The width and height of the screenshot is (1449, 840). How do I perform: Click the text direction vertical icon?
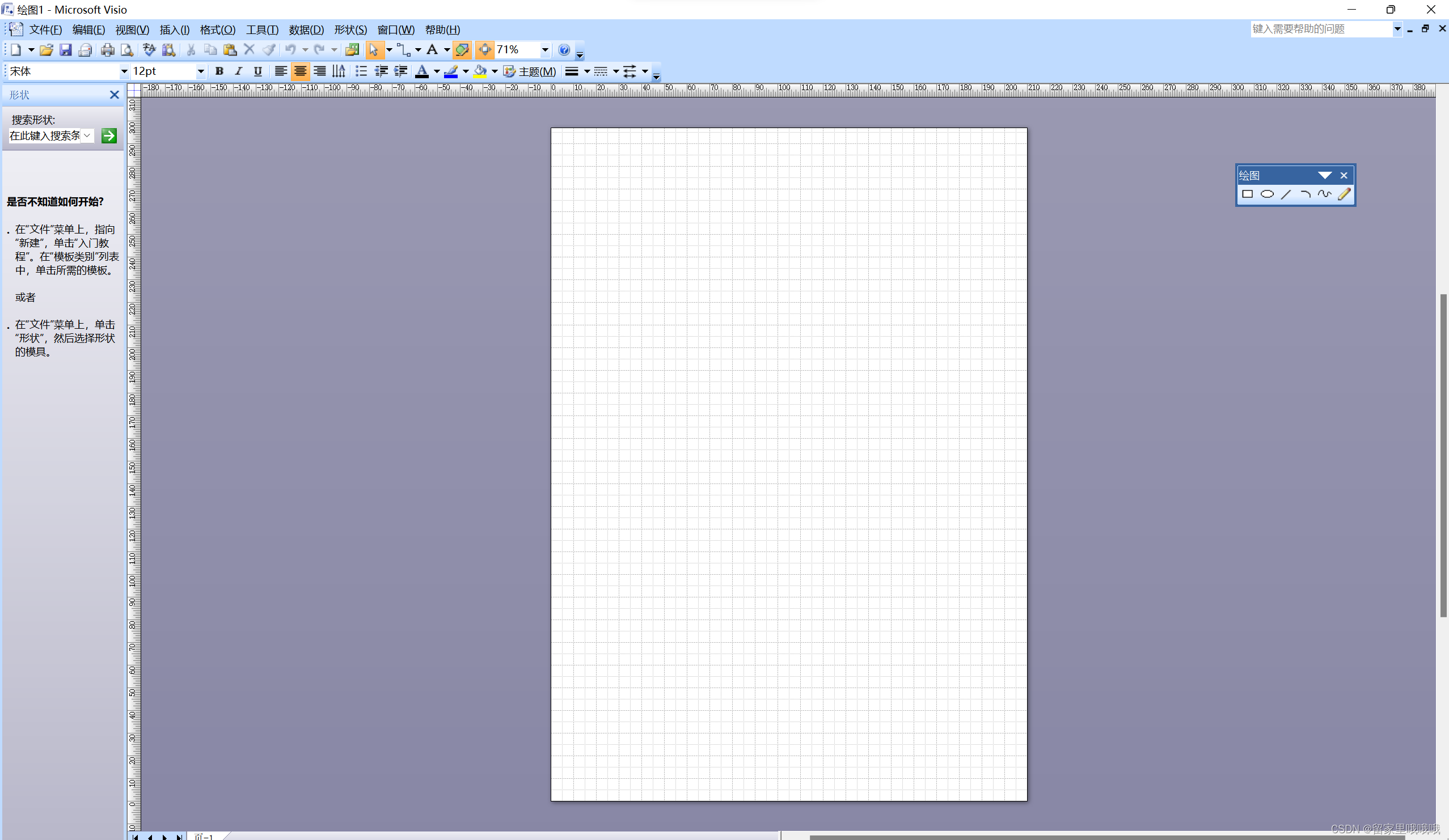tap(339, 71)
